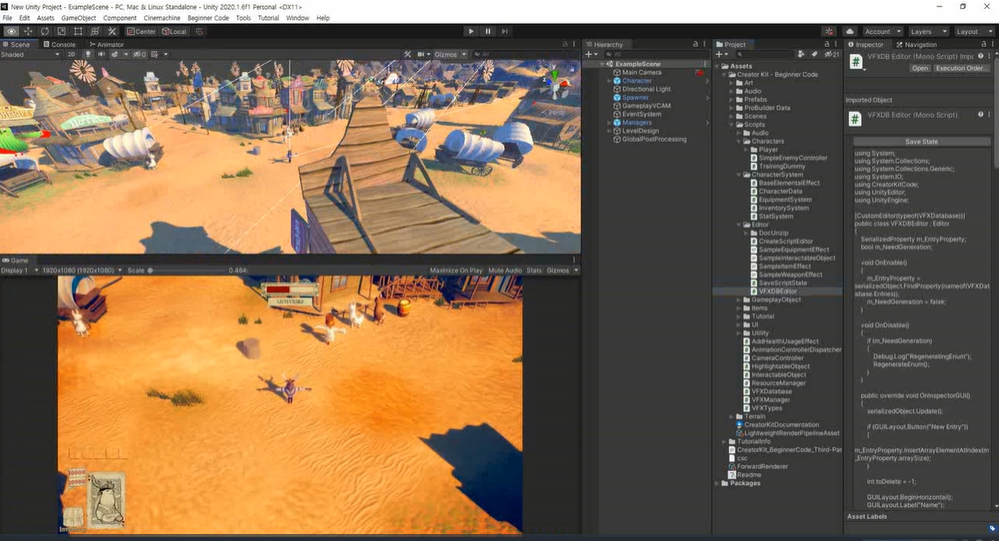Toggle the Center pivot mode button
This screenshot has width=1000, height=541.
pyautogui.click(x=141, y=32)
